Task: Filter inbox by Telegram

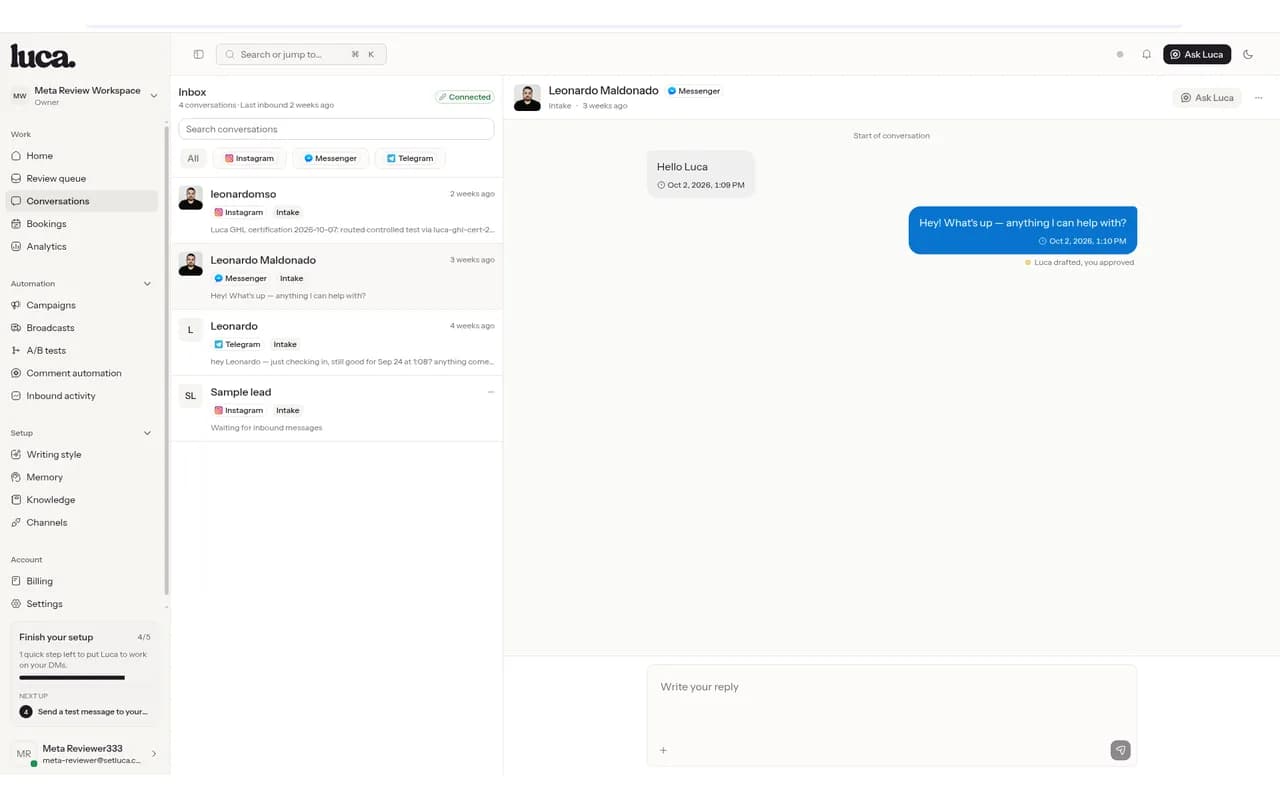Action: (x=410, y=158)
